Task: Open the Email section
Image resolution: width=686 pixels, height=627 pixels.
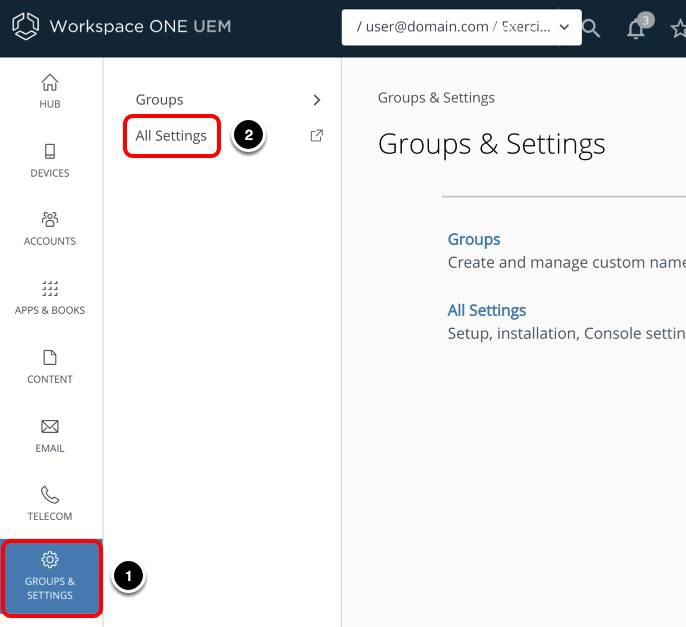Action: click(50, 435)
